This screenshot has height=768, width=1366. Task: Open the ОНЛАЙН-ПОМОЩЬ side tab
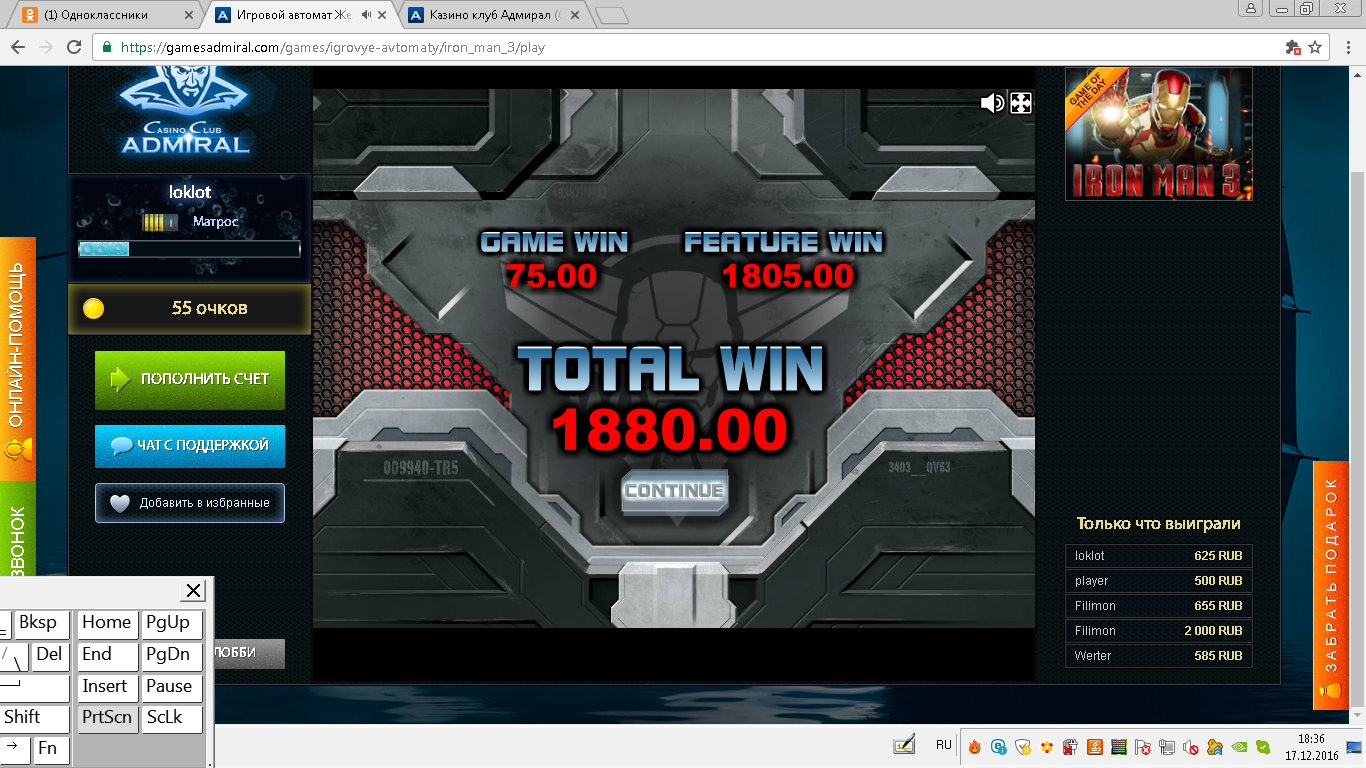(x=17, y=359)
